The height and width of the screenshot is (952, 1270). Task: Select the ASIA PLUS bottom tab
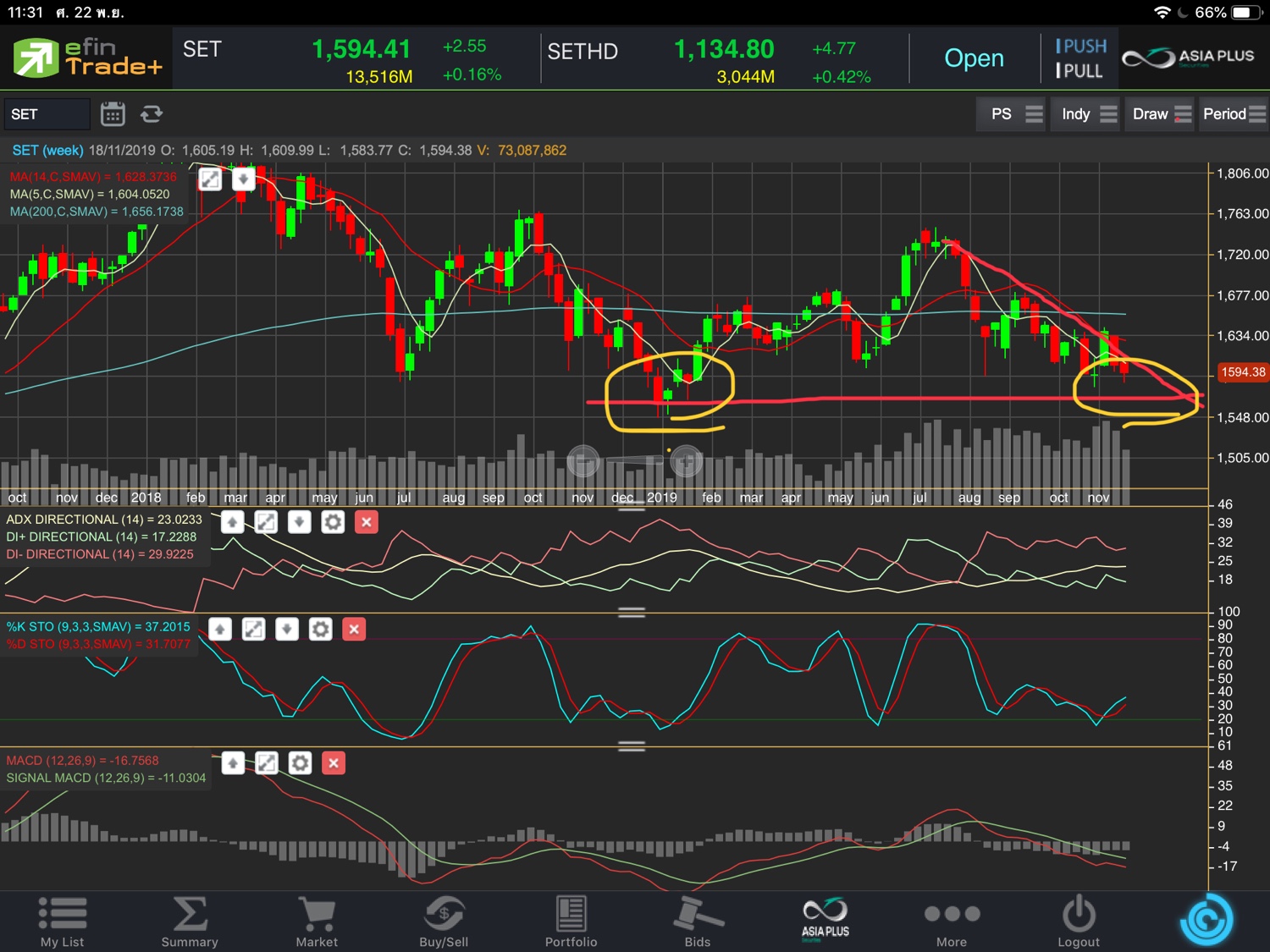pos(825,919)
